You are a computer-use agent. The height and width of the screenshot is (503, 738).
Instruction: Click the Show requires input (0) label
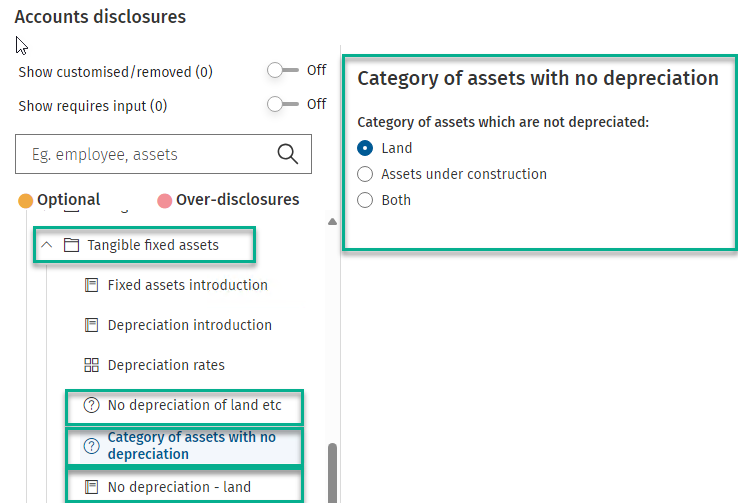tap(93, 106)
